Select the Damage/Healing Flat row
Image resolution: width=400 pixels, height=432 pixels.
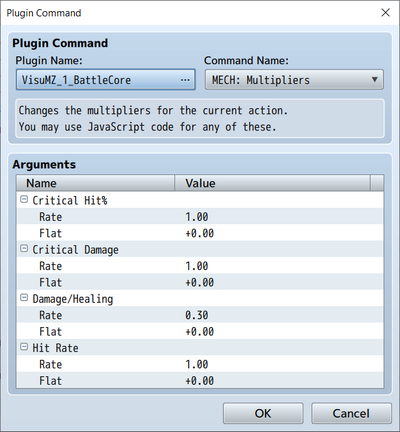click(200, 331)
